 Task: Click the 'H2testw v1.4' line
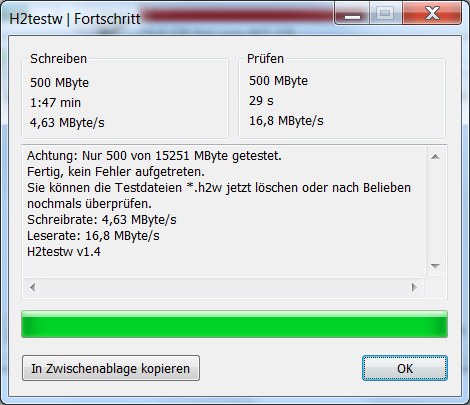coord(64,252)
